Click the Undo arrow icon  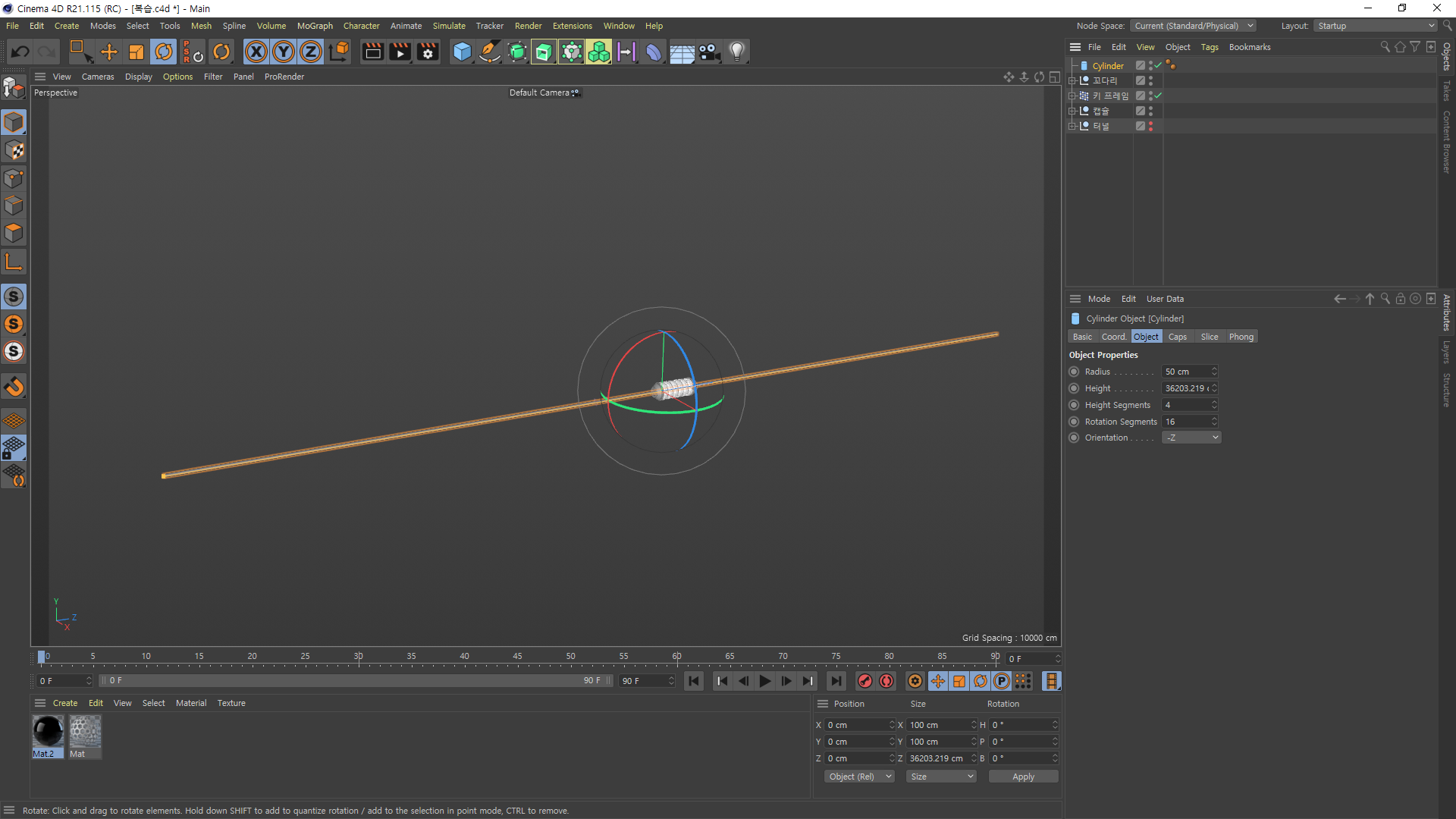pos(20,52)
